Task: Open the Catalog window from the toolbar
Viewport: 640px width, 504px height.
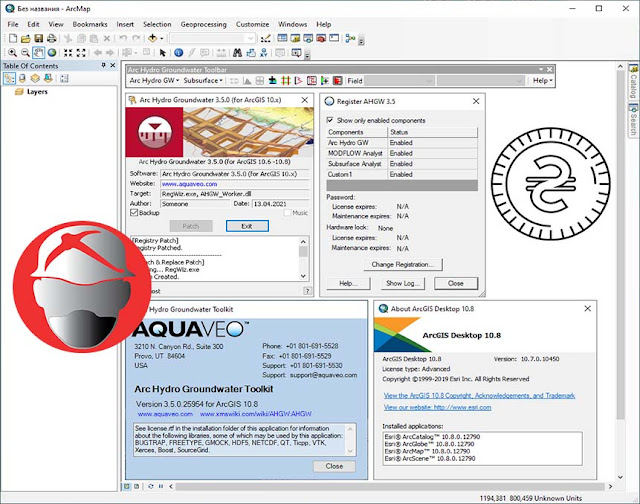Action: [295, 38]
